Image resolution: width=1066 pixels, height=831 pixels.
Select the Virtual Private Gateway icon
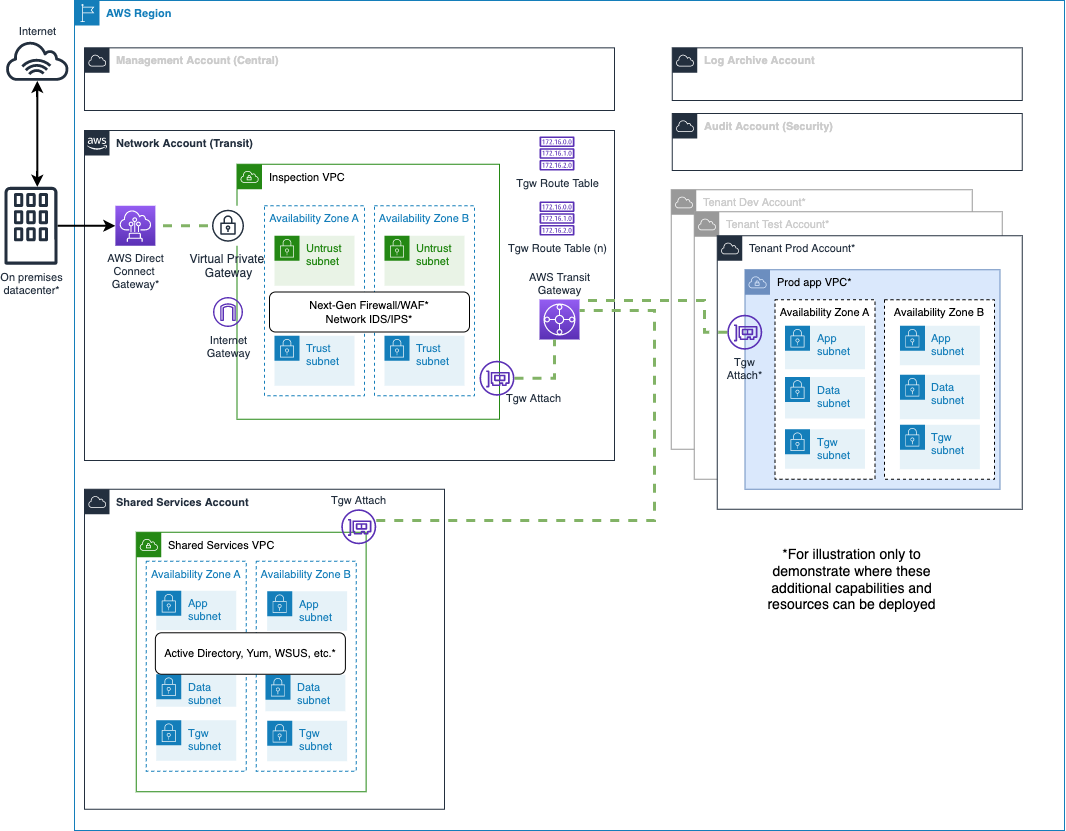point(228,226)
